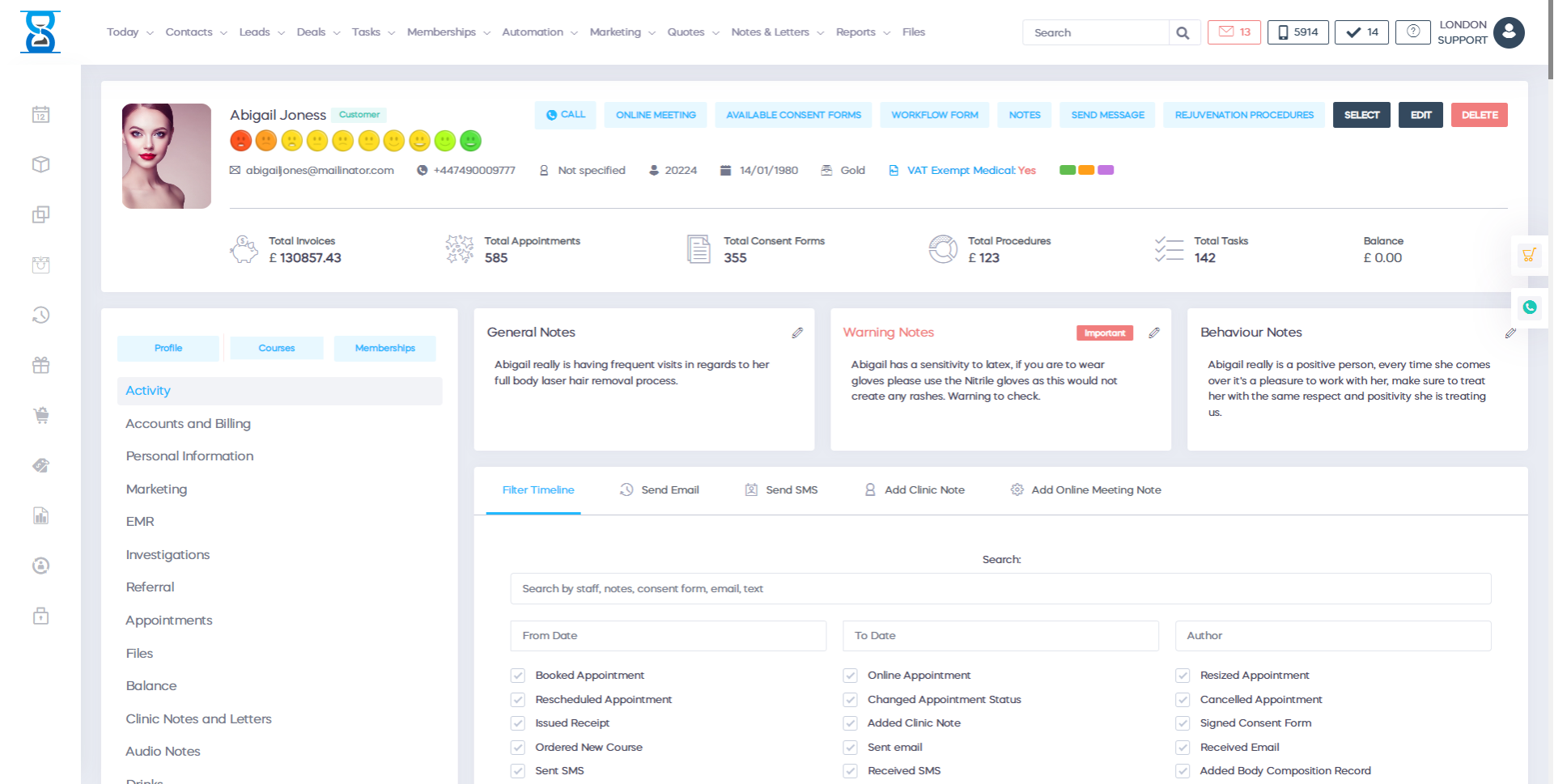Click the red Delete button
Image resolution: width=1554 pixels, height=784 pixels.
click(1479, 115)
